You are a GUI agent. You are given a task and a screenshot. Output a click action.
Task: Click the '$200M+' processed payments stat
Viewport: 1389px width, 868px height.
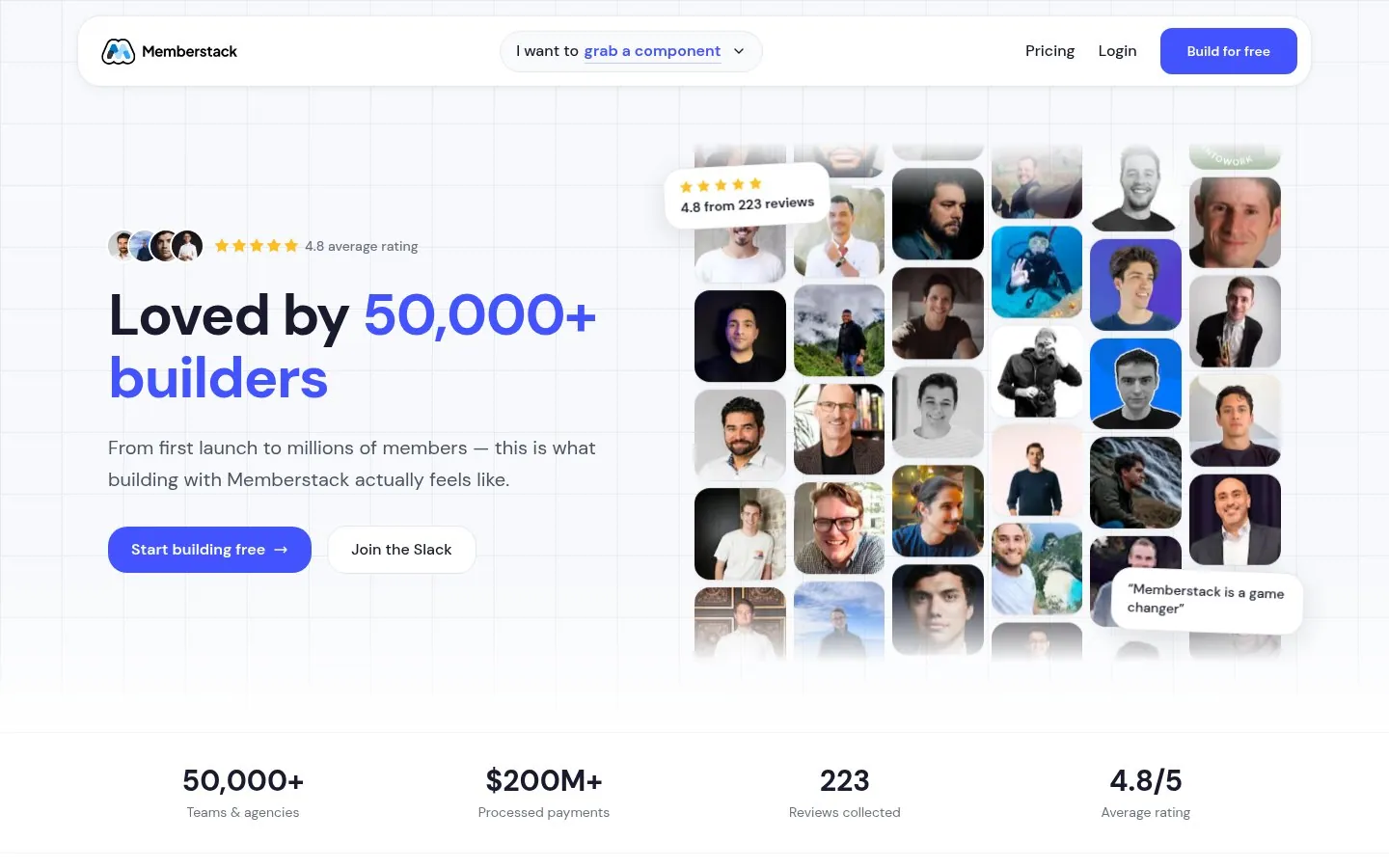(x=544, y=780)
